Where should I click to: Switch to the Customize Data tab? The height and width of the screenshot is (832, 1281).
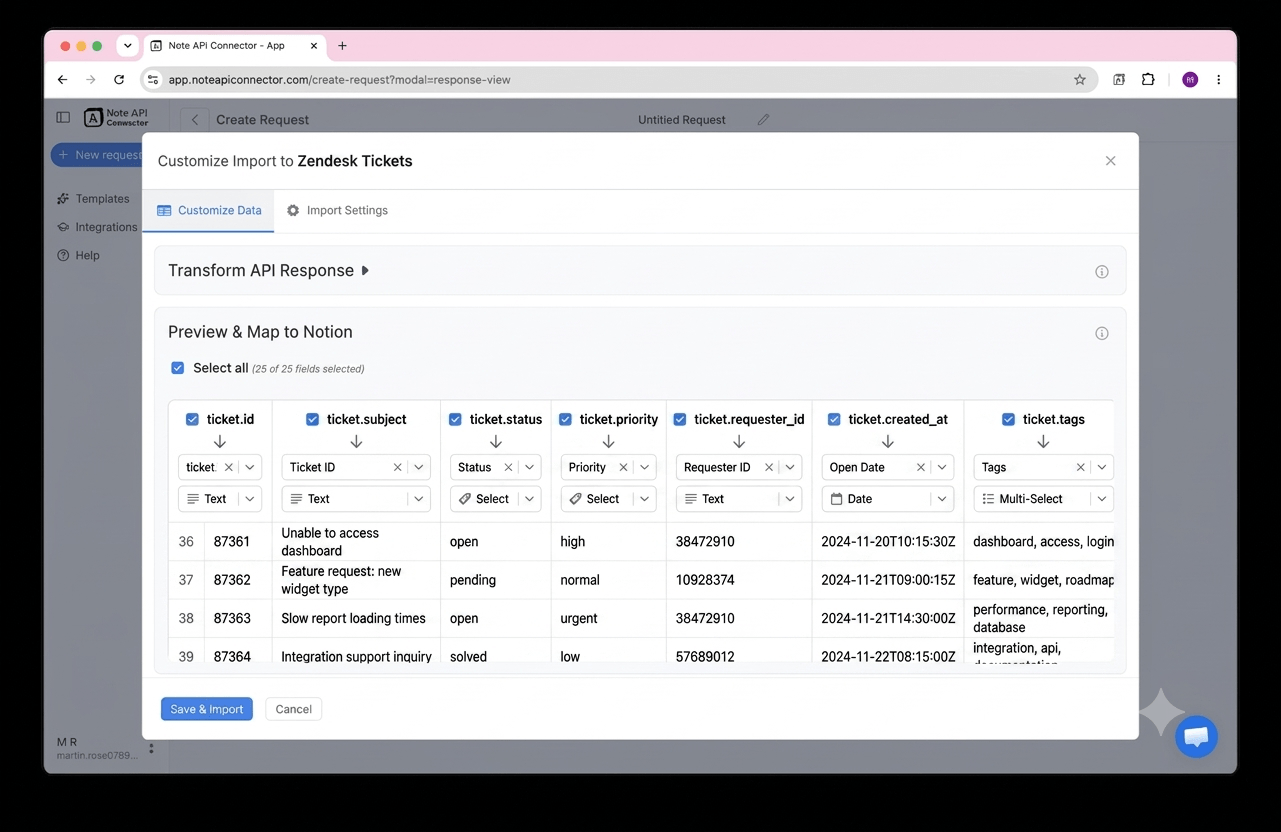tap(209, 211)
